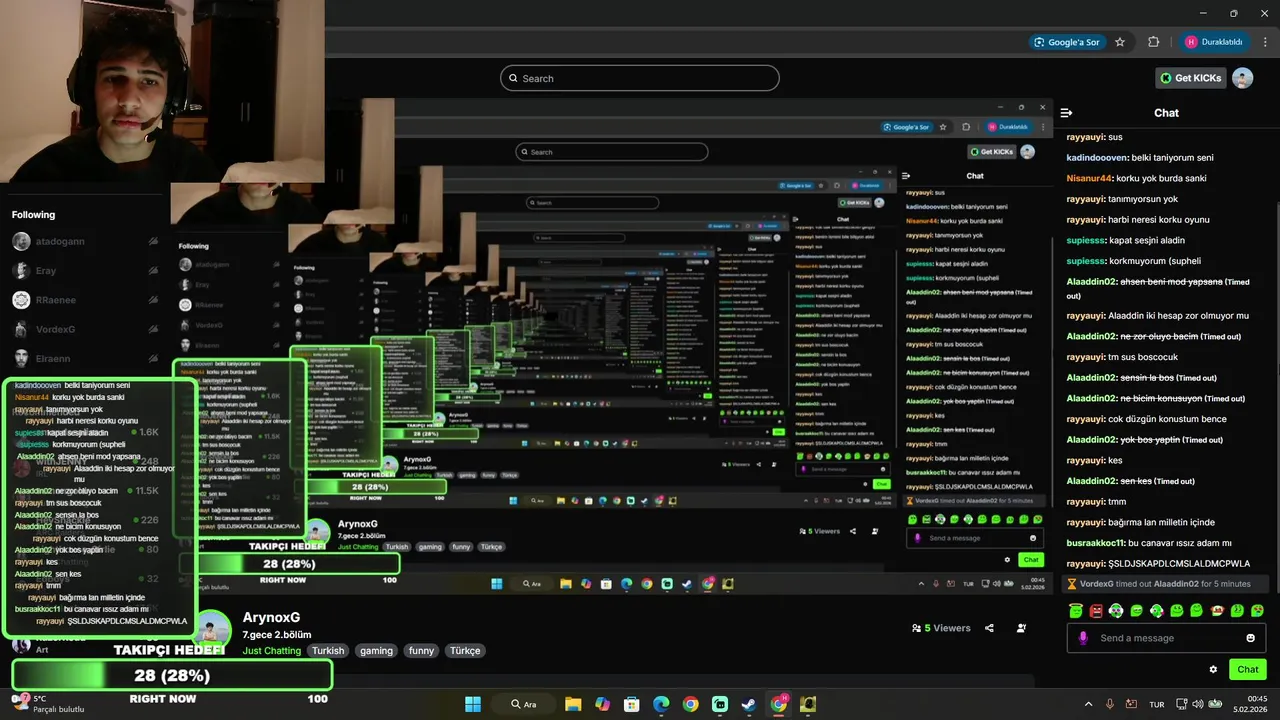Open Microsoft Edge from the taskbar
1280x720 pixels.
(x=661, y=704)
